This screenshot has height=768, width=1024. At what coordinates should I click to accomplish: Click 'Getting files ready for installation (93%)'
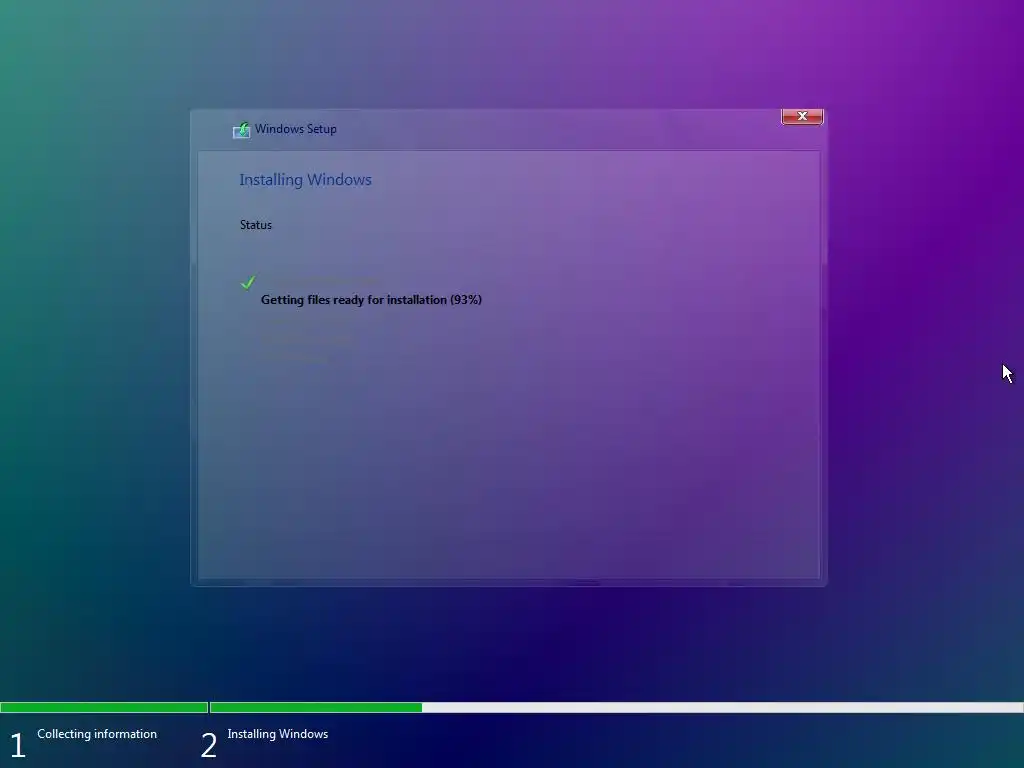(371, 300)
